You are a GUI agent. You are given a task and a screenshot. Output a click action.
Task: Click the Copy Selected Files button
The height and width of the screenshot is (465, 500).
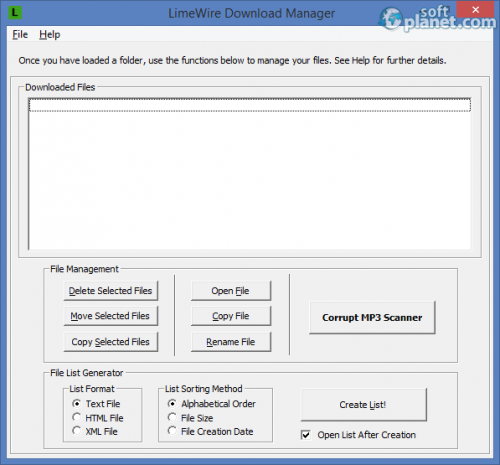click(111, 342)
